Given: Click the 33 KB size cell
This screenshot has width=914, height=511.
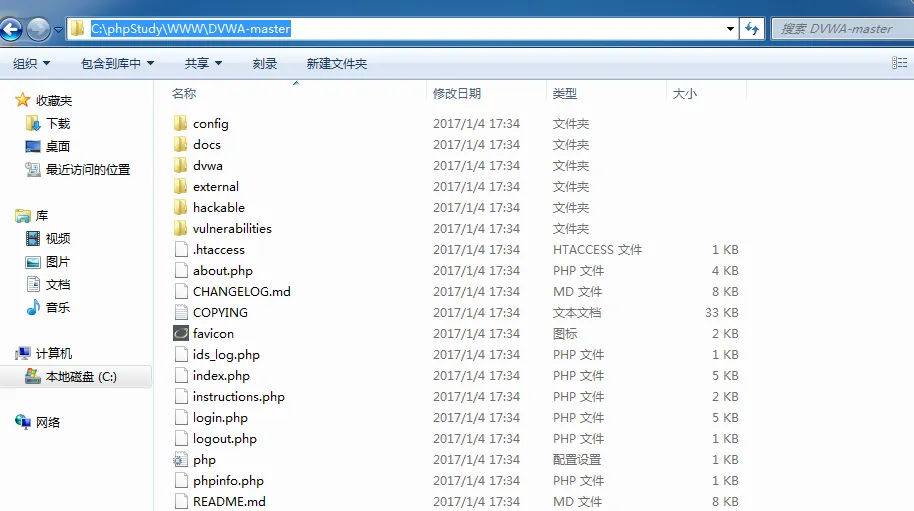Looking at the screenshot, I should [x=722, y=313].
